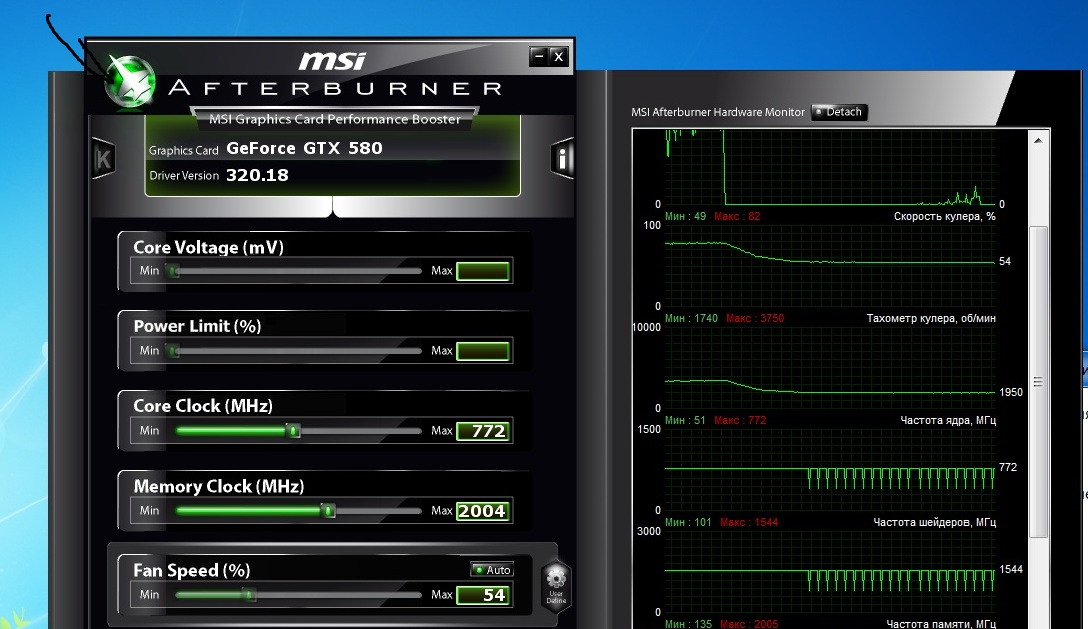Viewport: 1088px width, 629px height.
Task: Click the fan speed percent graph
Action: point(830,266)
